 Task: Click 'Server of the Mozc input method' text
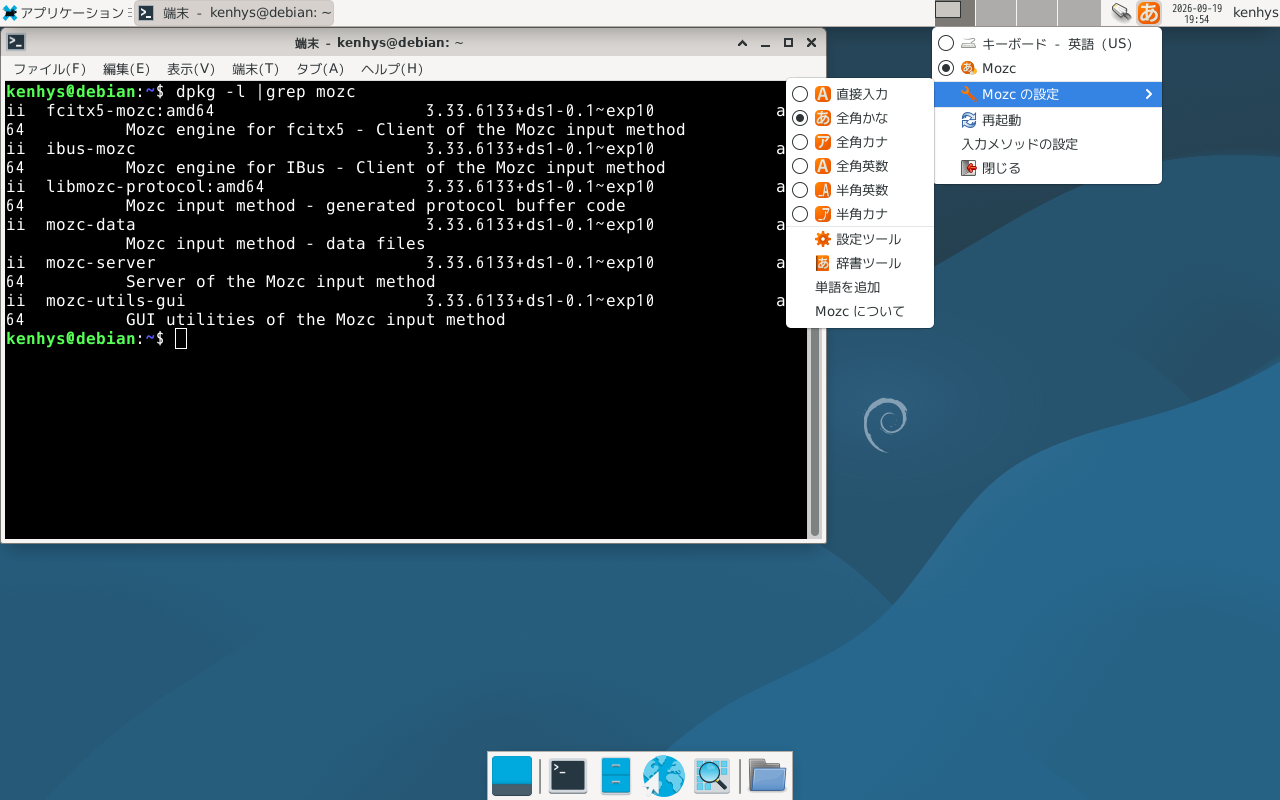click(x=281, y=282)
